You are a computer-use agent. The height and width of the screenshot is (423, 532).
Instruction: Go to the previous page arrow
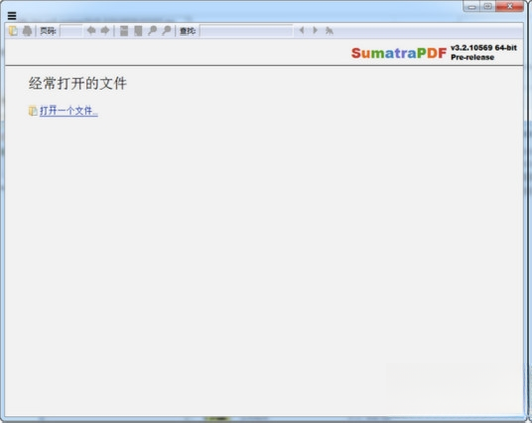91,31
